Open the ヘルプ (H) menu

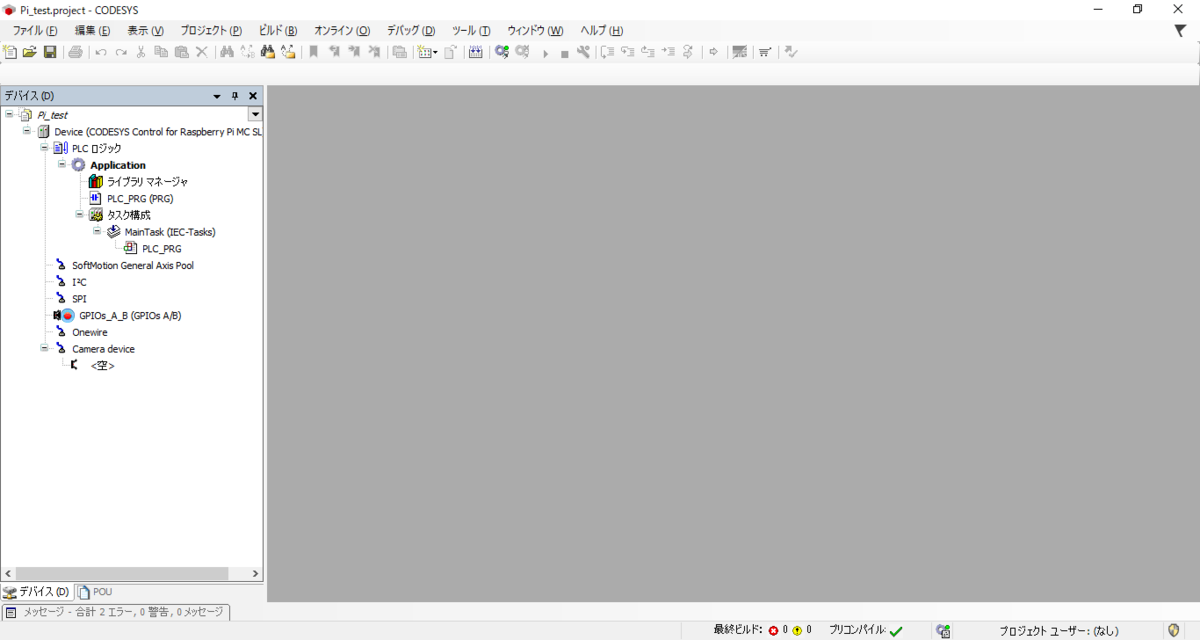[x=602, y=31]
